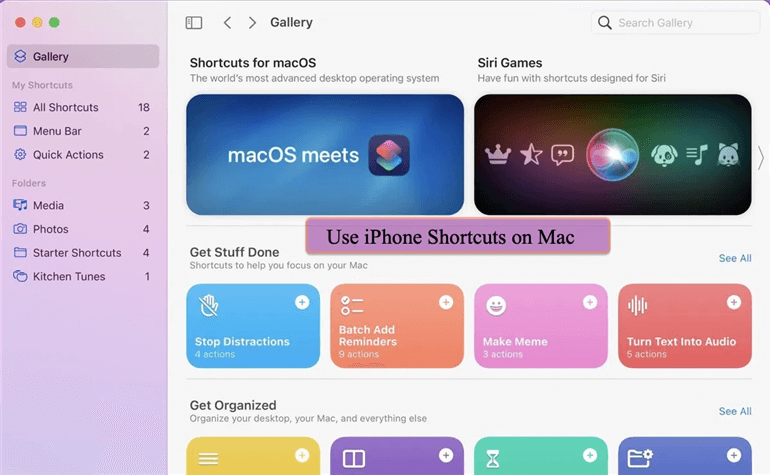The height and width of the screenshot is (475, 770).
Task: Select Gallery in the sidebar
Action: point(83,56)
